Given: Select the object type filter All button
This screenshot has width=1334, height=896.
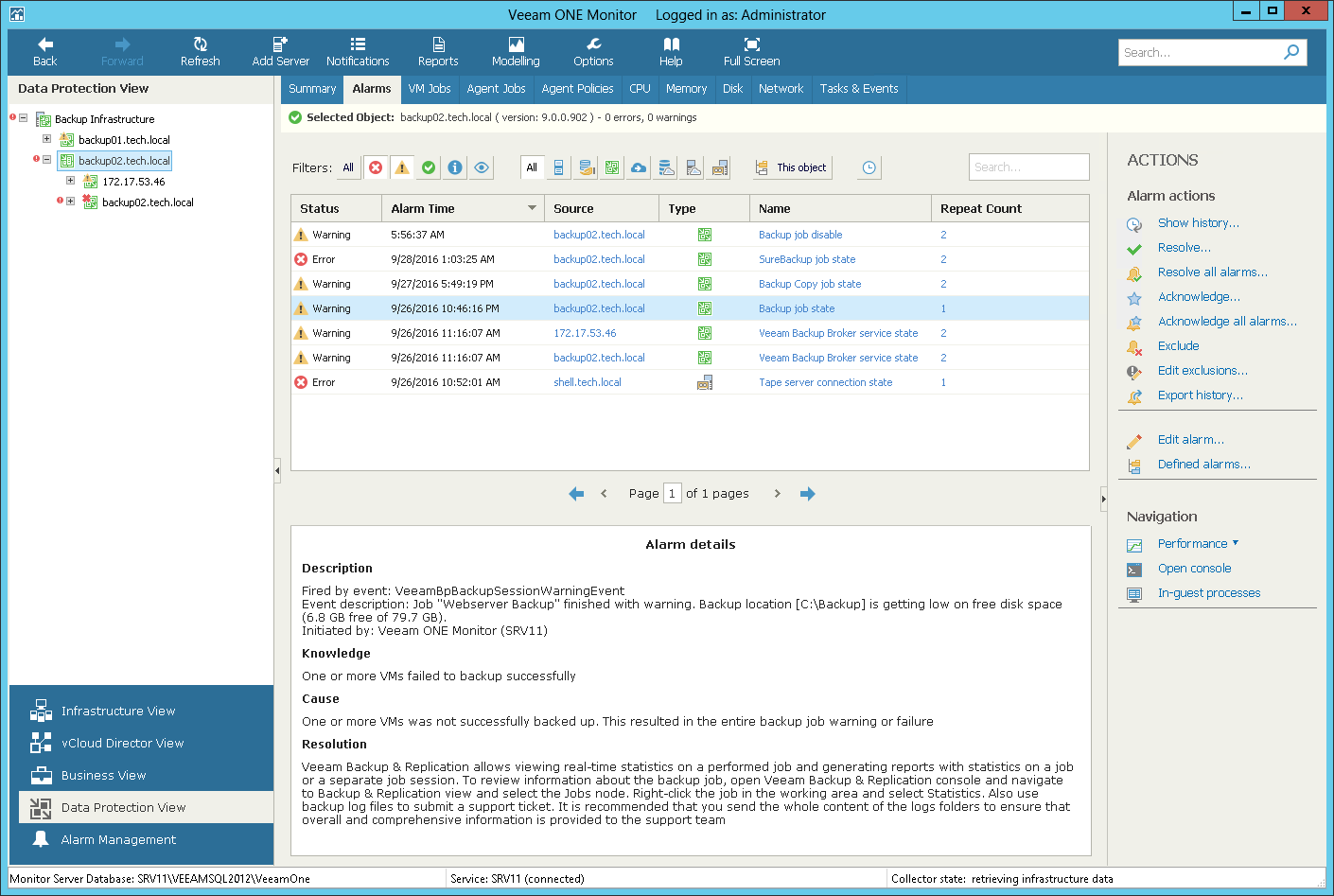Looking at the screenshot, I should pos(532,167).
